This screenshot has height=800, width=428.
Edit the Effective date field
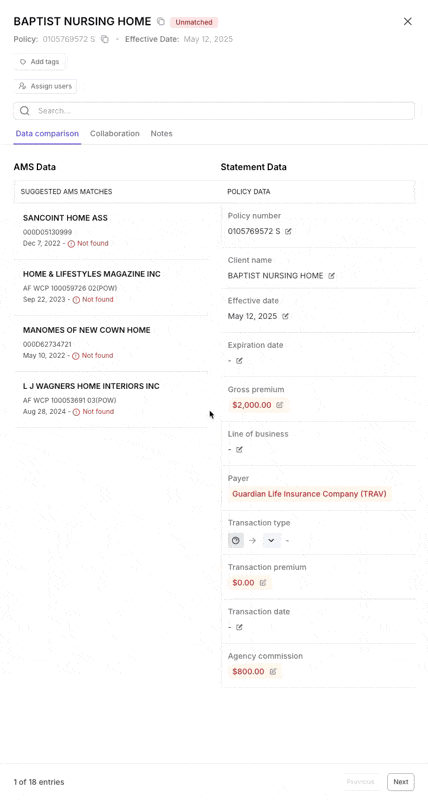285,316
